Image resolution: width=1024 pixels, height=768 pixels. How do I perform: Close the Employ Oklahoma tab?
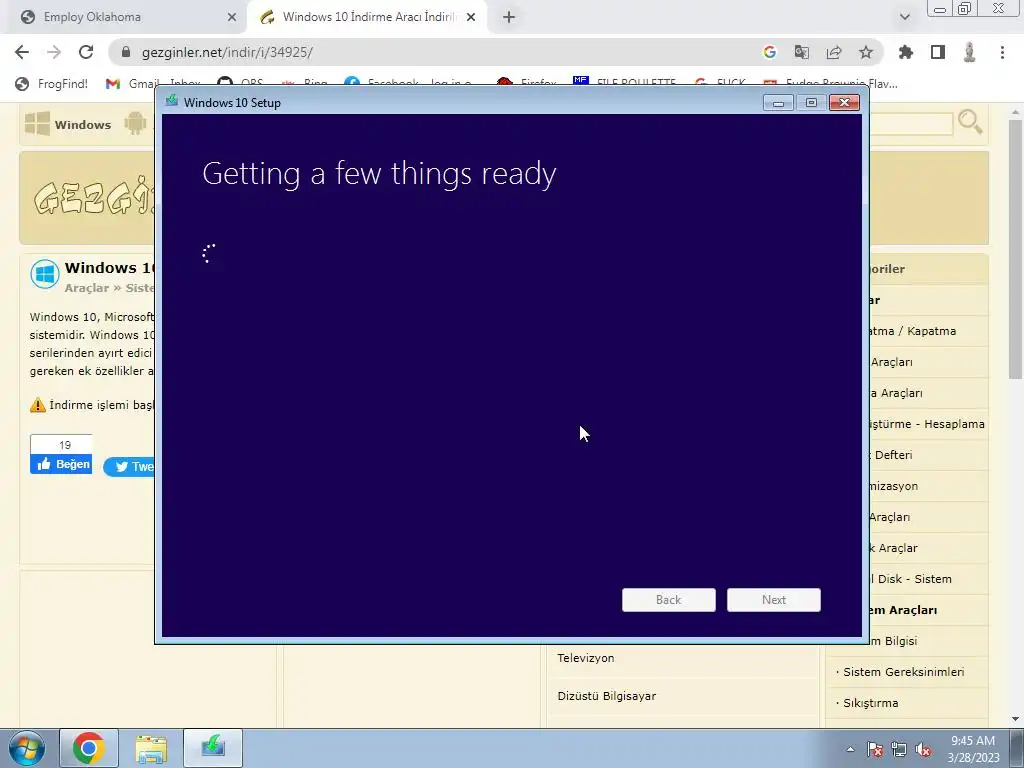[232, 17]
